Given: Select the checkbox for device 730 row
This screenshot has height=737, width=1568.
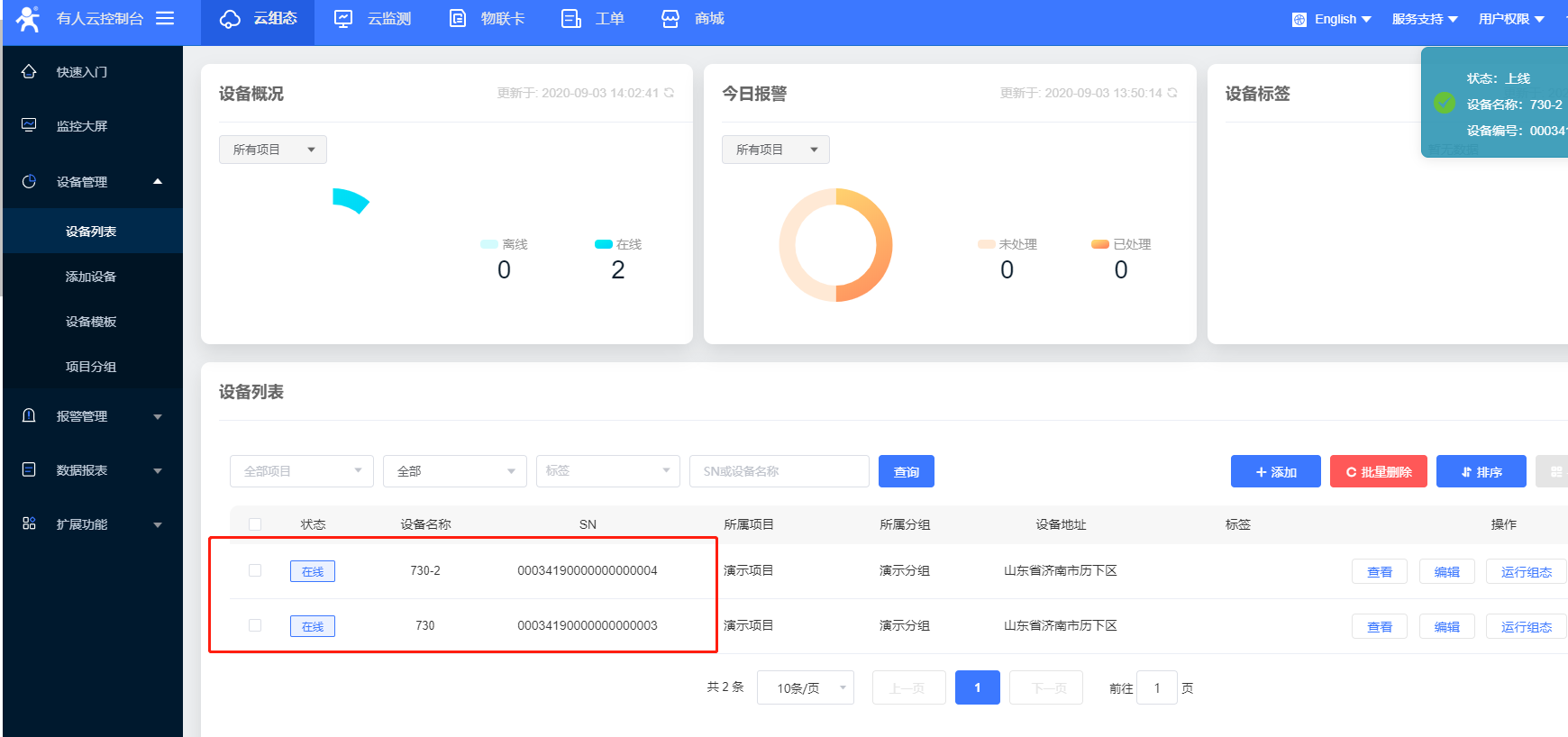Looking at the screenshot, I should point(255,625).
